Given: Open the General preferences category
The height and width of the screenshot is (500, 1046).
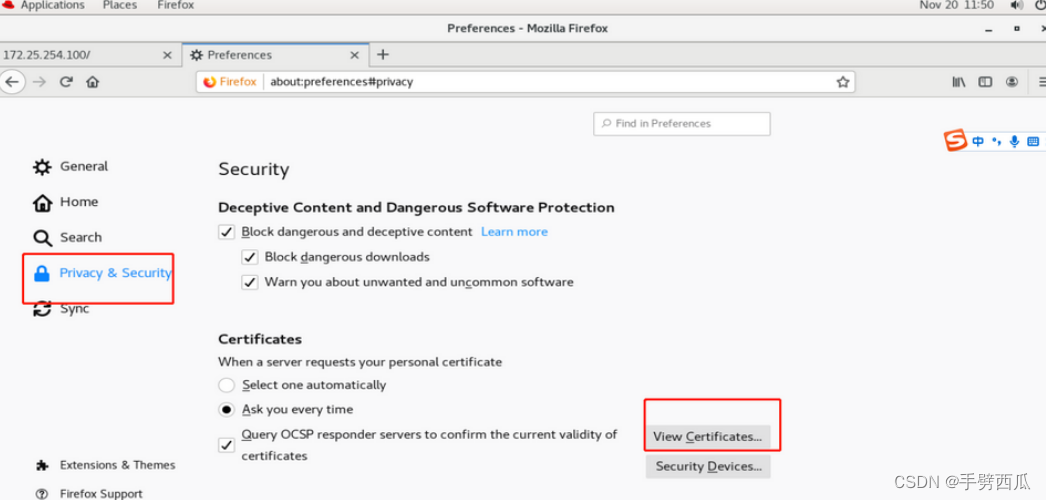Looking at the screenshot, I should pos(71,167).
